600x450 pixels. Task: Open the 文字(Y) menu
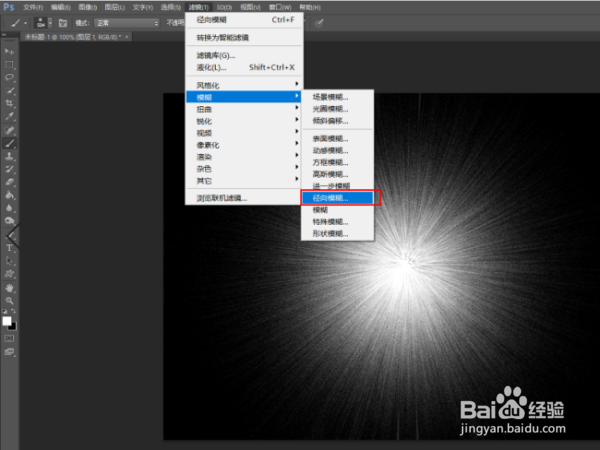(x=143, y=7)
